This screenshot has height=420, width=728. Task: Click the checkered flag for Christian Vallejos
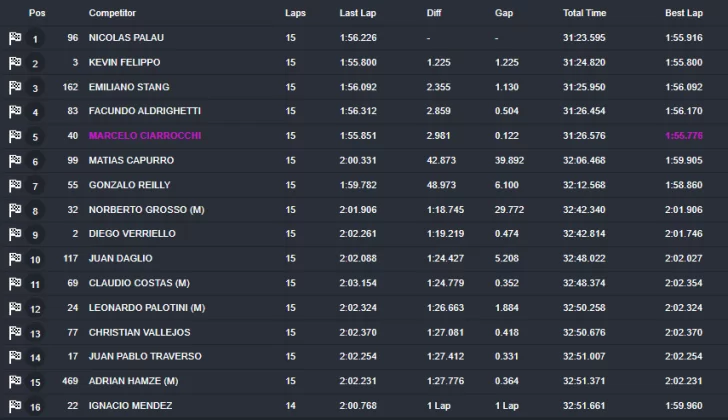[x=15, y=332]
